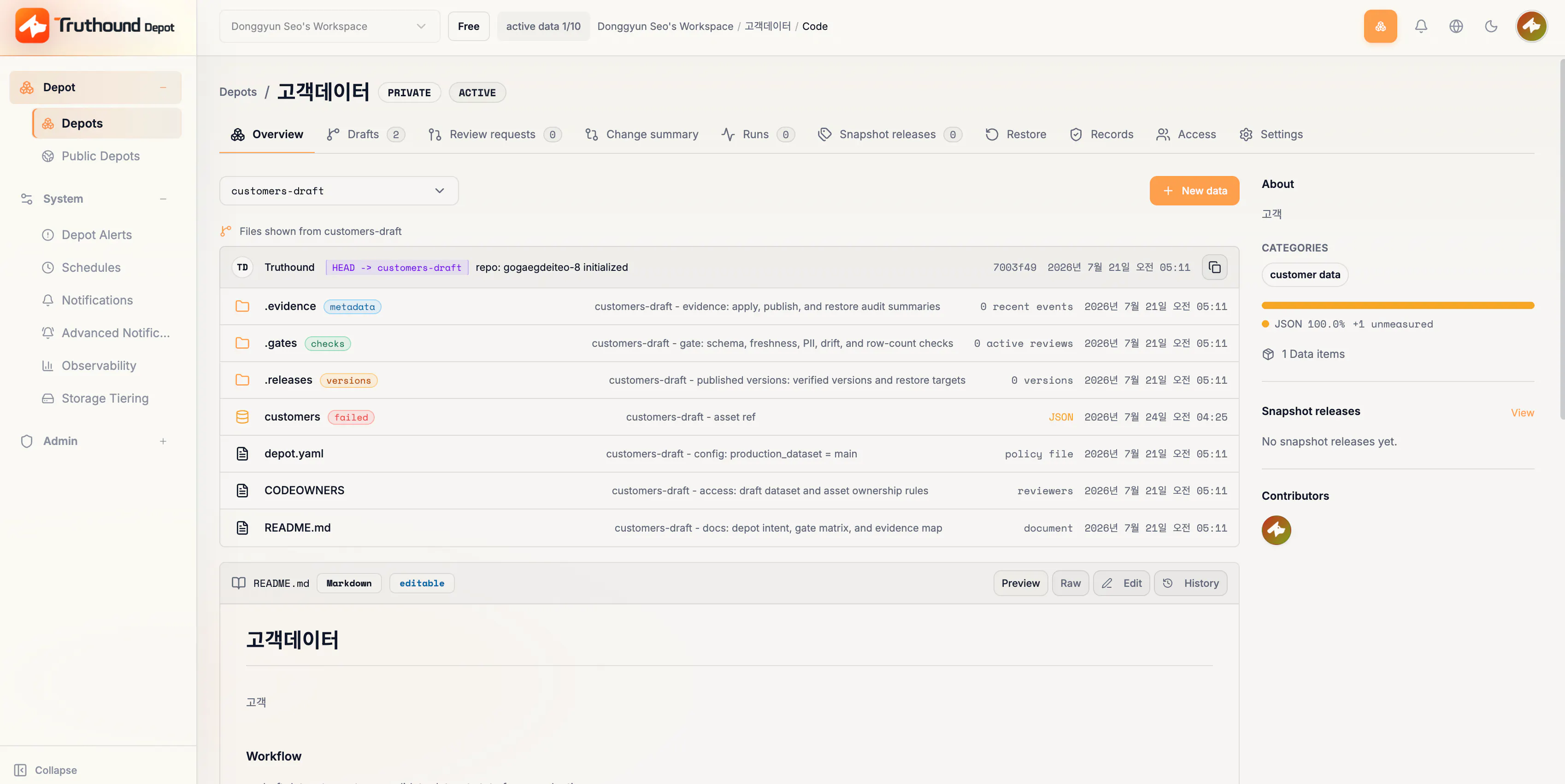
Task: Copy commit hash 7003f49 icon
Action: point(1214,267)
